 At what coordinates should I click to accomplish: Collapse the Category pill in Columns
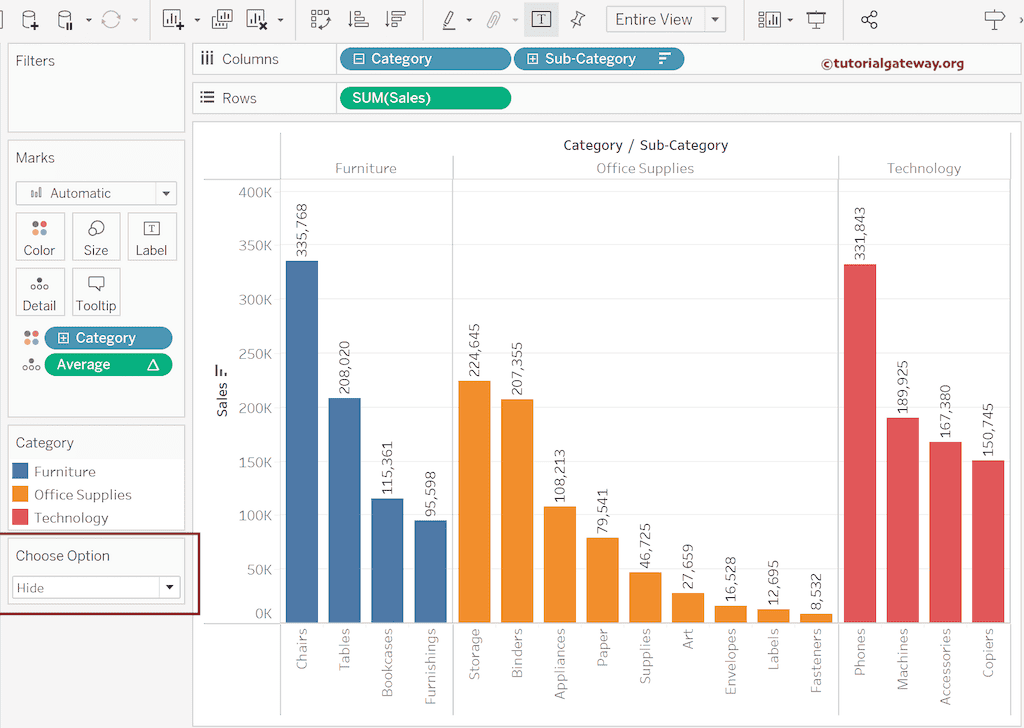pos(359,59)
